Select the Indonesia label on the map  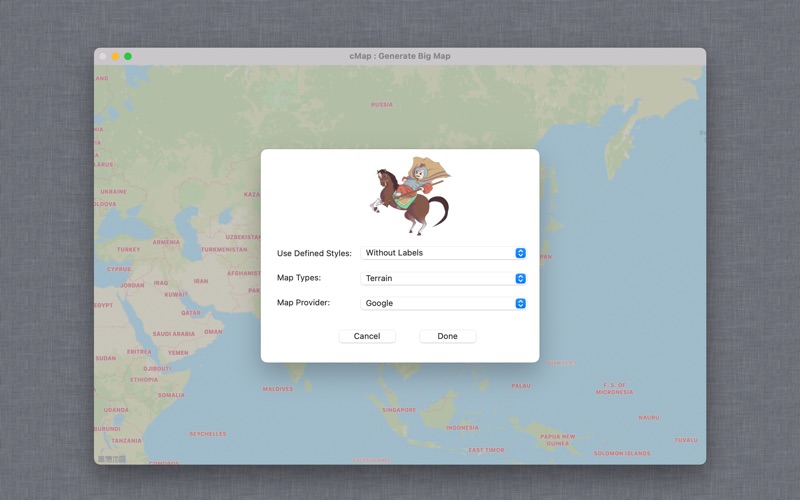coord(462,428)
